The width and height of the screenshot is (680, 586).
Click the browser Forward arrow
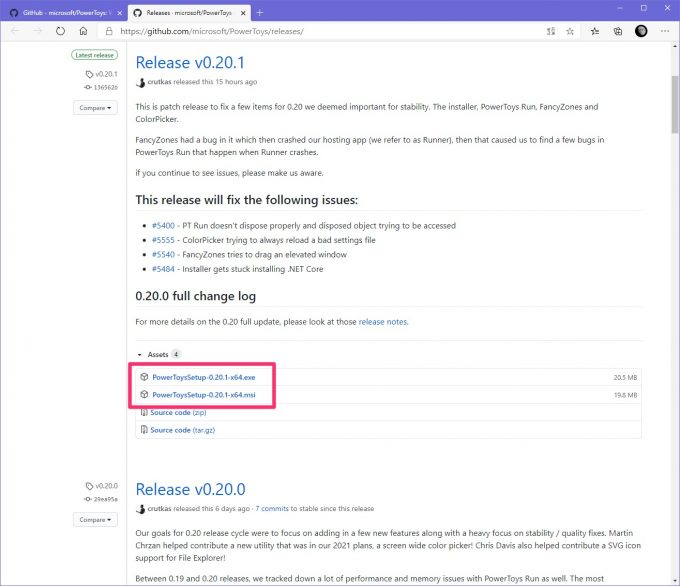point(38,31)
